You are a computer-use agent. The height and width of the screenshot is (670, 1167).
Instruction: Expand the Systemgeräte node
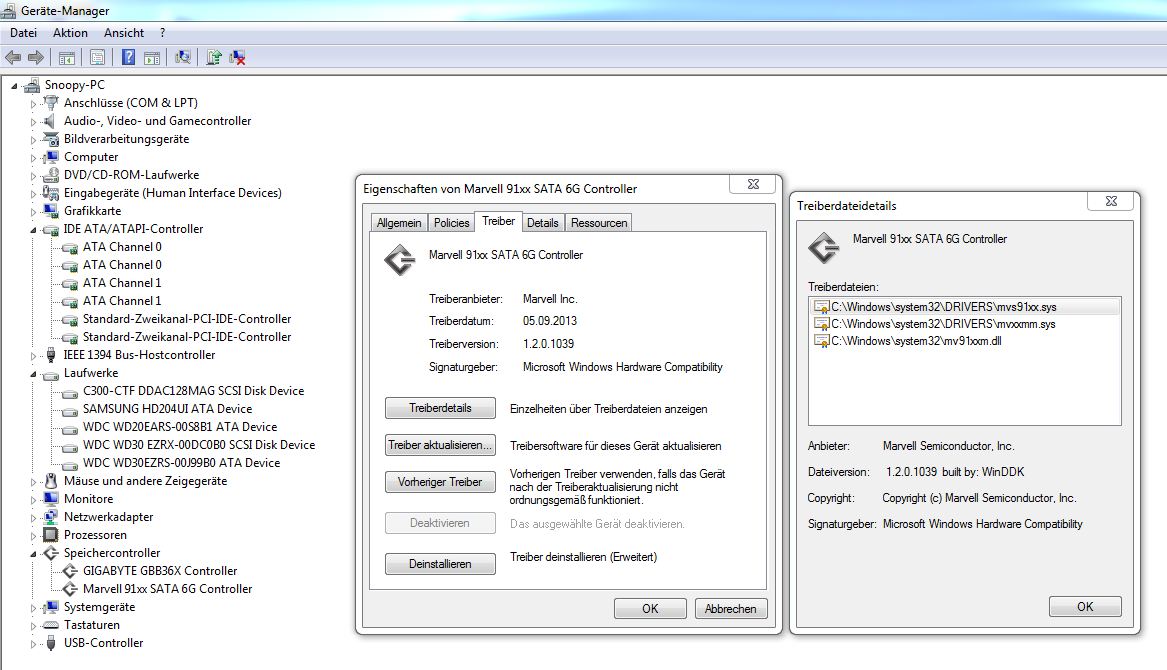(x=33, y=607)
